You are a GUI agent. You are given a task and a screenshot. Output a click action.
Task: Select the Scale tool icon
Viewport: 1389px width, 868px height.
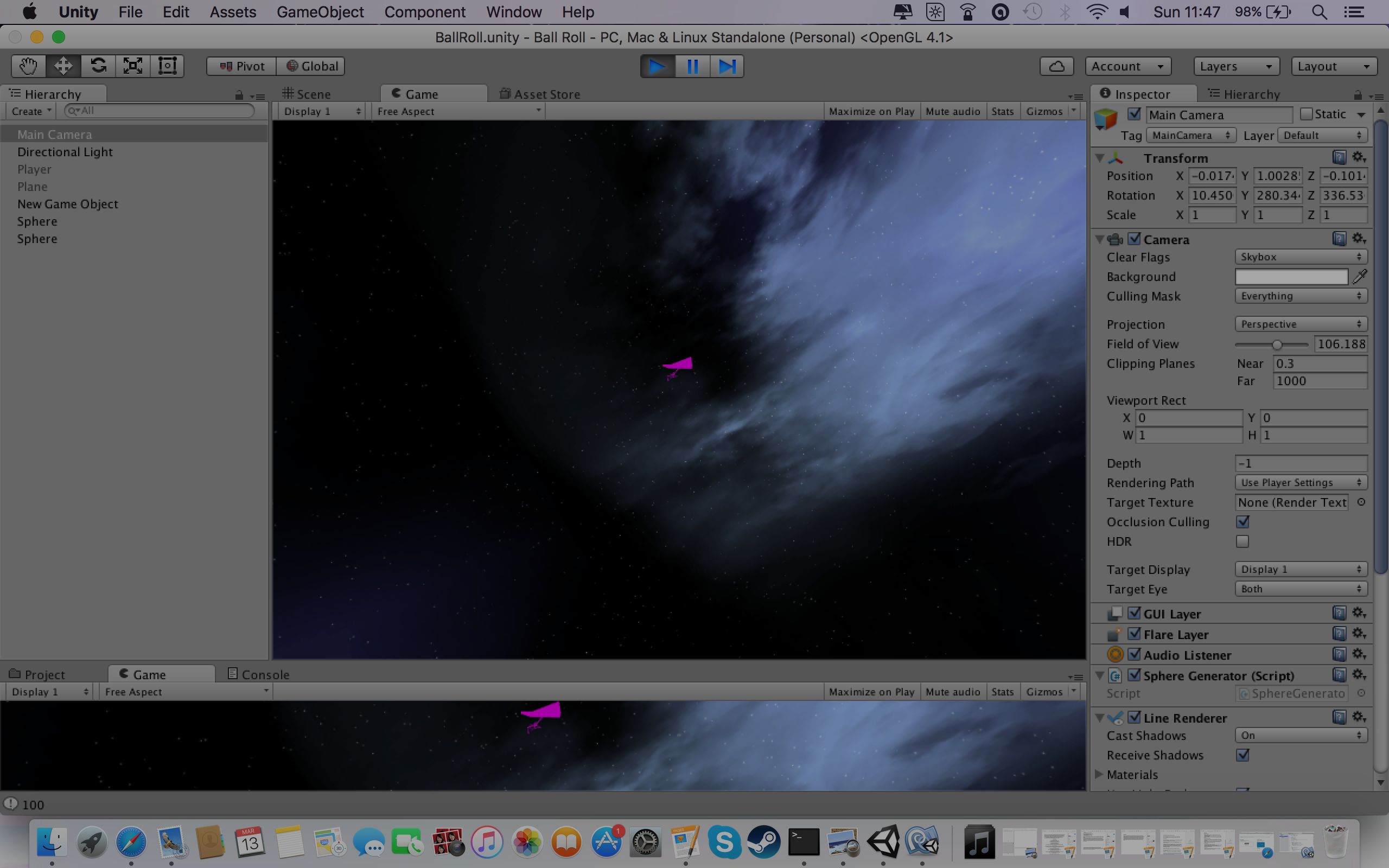(x=132, y=66)
